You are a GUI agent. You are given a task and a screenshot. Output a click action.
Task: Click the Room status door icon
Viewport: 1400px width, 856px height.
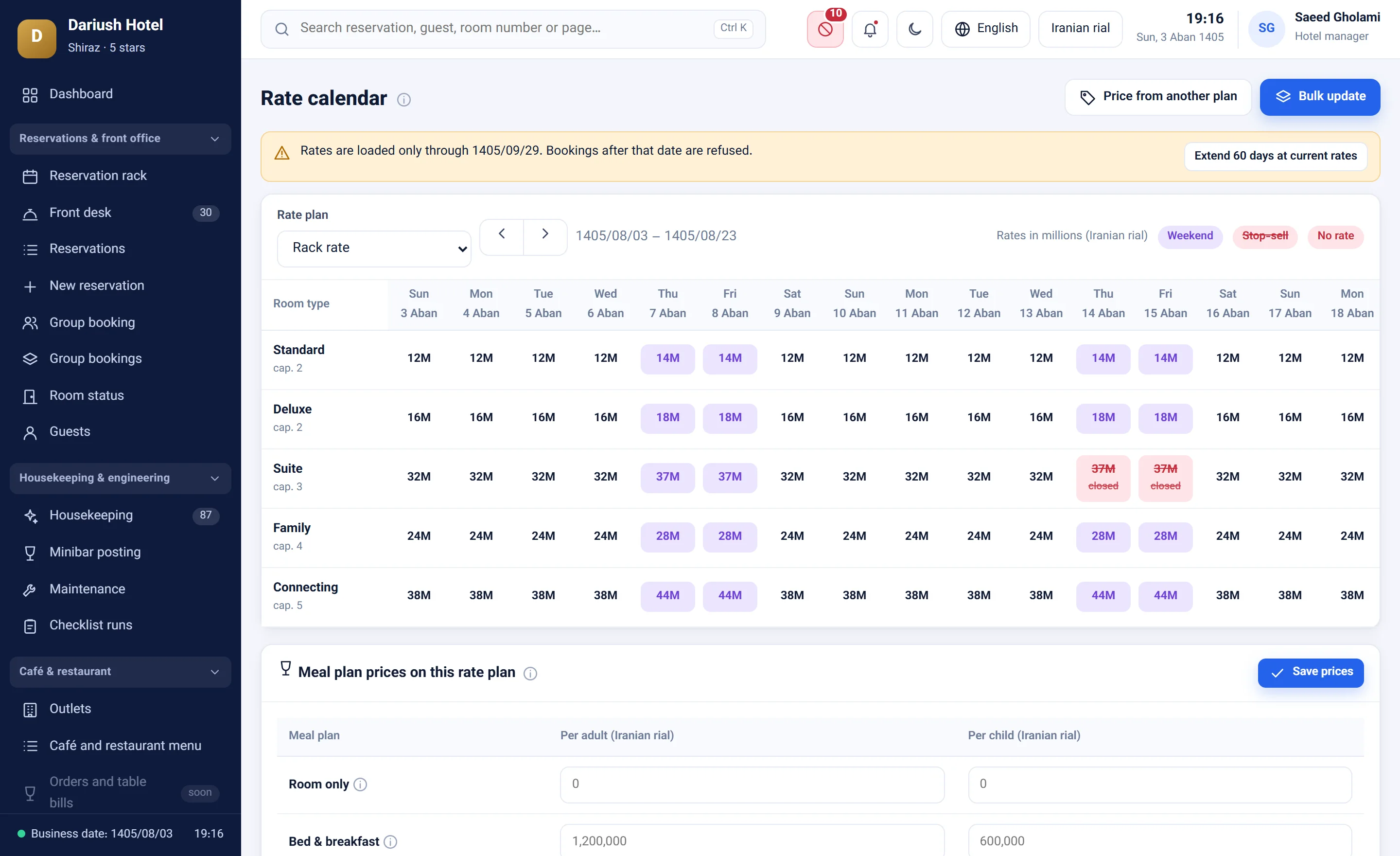pyautogui.click(x=30, y=396)
